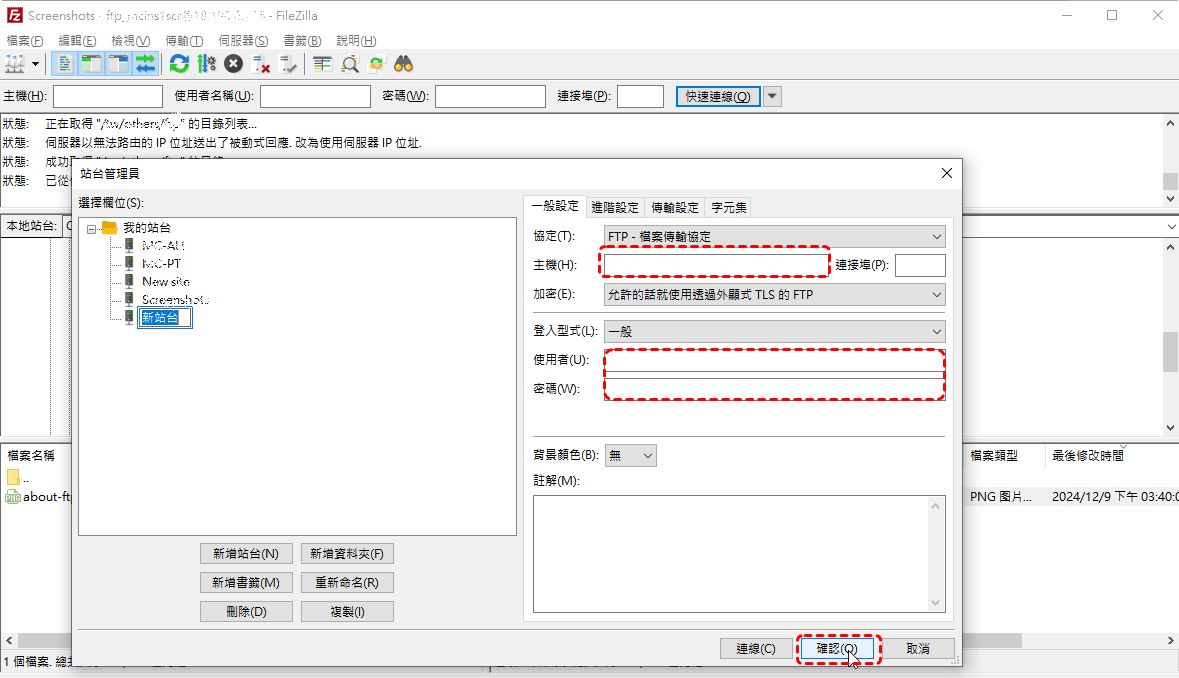Open the 書籤(B) menu
The width and height of the screenshot is (1179, 678).
(302, 41)
